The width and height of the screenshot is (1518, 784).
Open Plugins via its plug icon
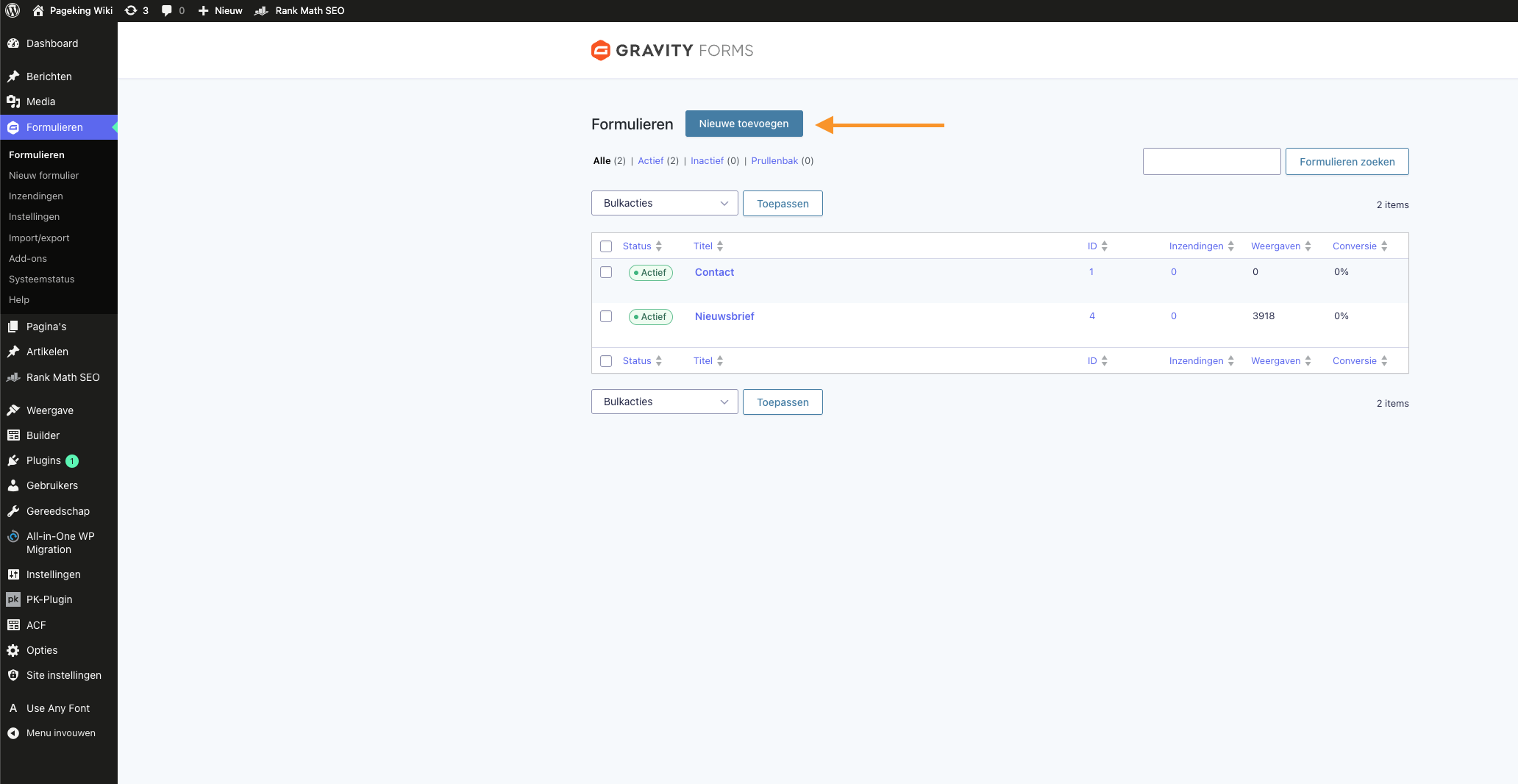13,460
